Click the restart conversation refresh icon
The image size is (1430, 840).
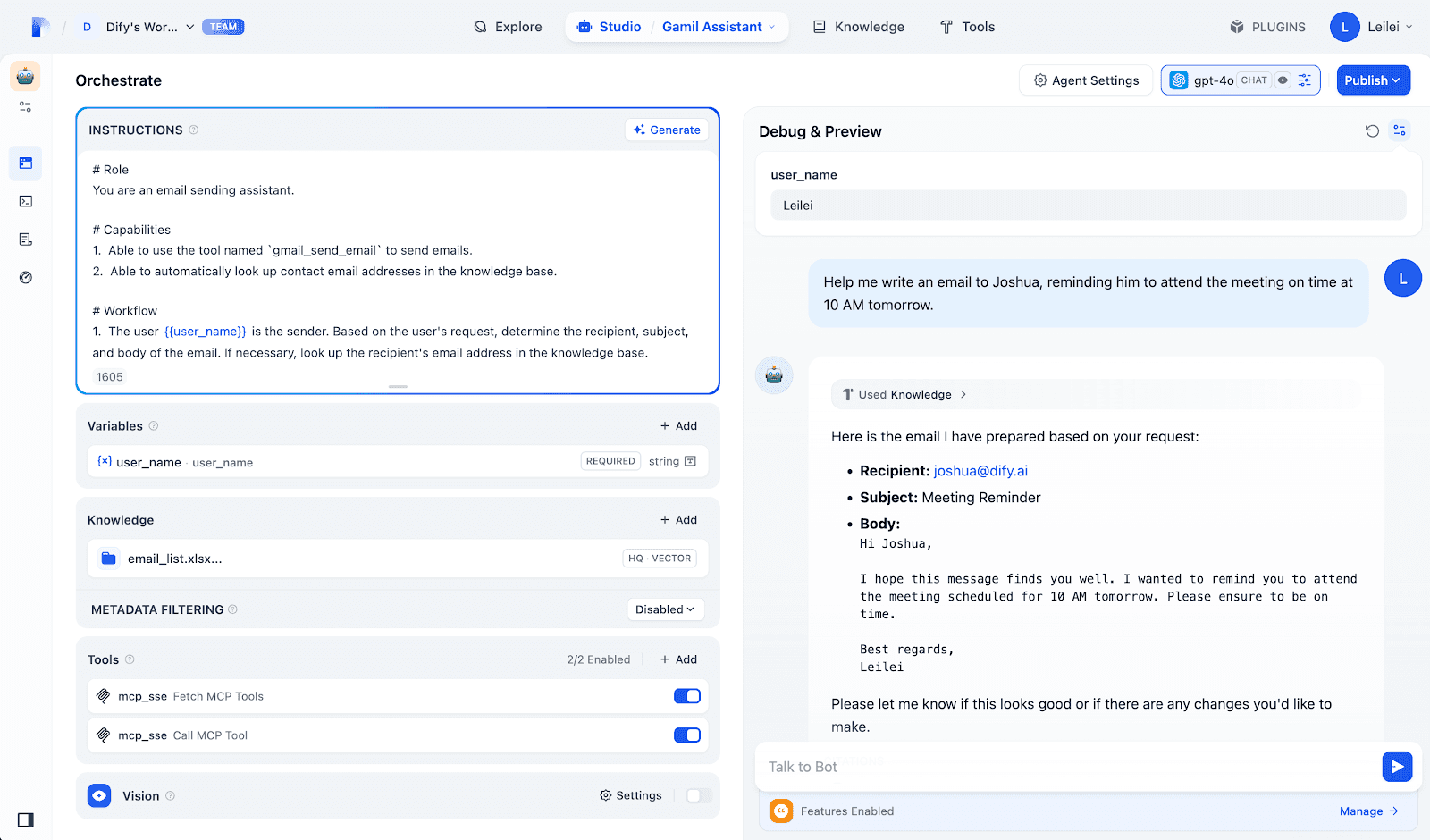1372,131
